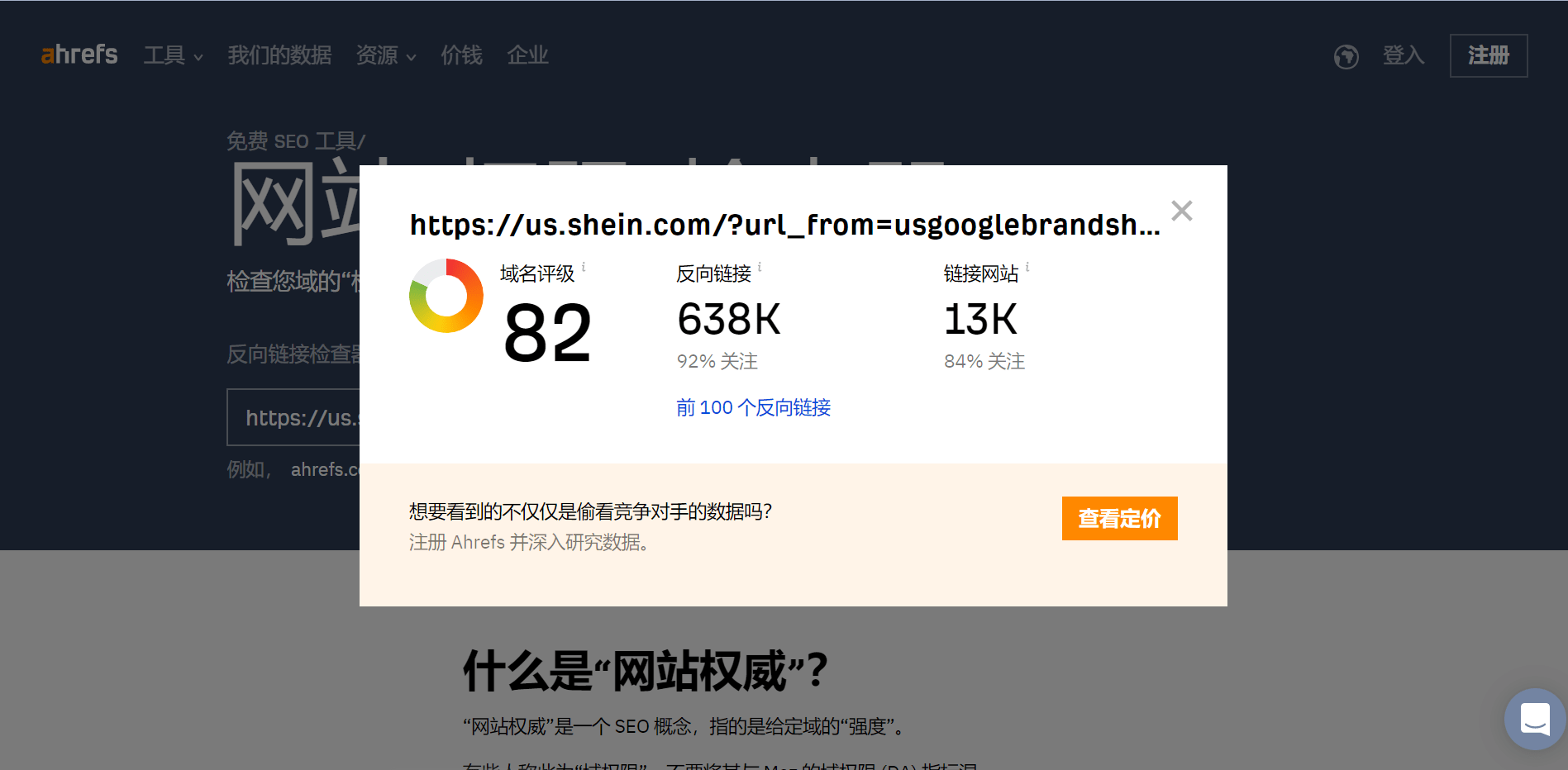The height and width of the screenshot is (770, 1568).
Task: Open 前 100 个反向链接 link
Action: coord(752,406)
